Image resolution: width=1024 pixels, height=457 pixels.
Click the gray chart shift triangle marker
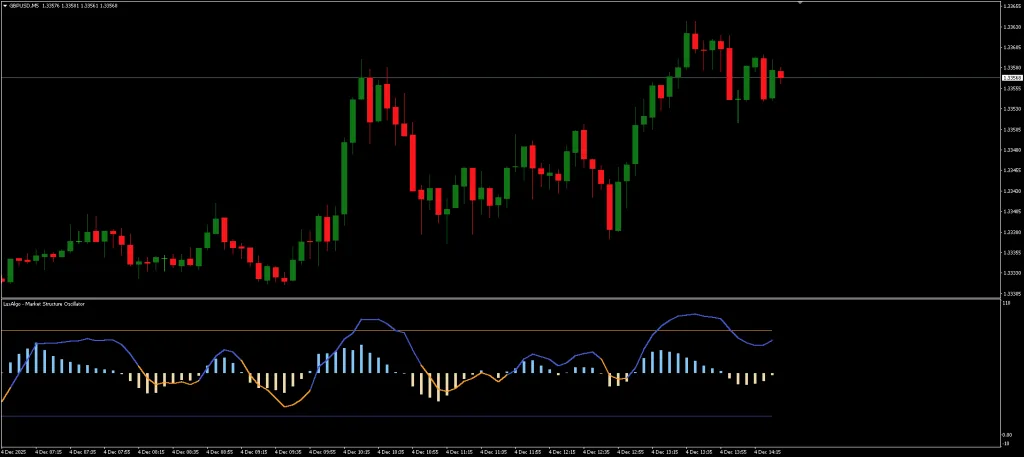click(x=799, y=4)
